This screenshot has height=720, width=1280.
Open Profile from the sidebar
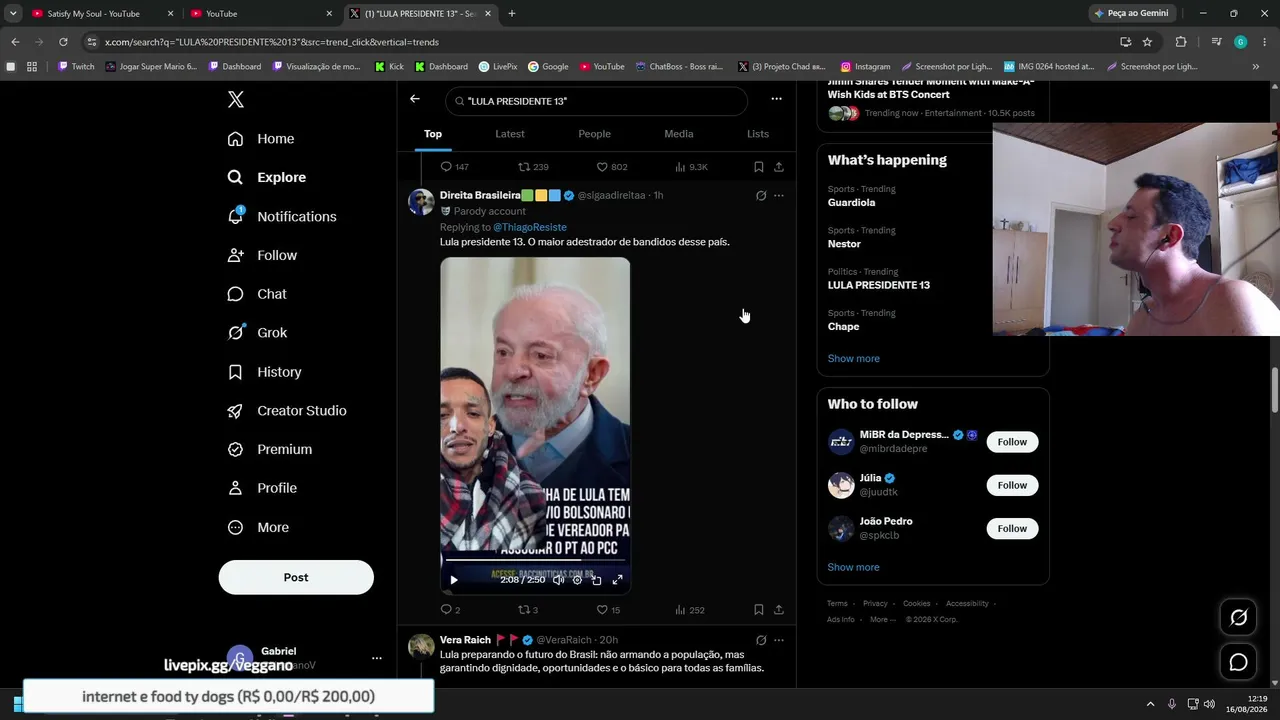[x=262, y=488]
